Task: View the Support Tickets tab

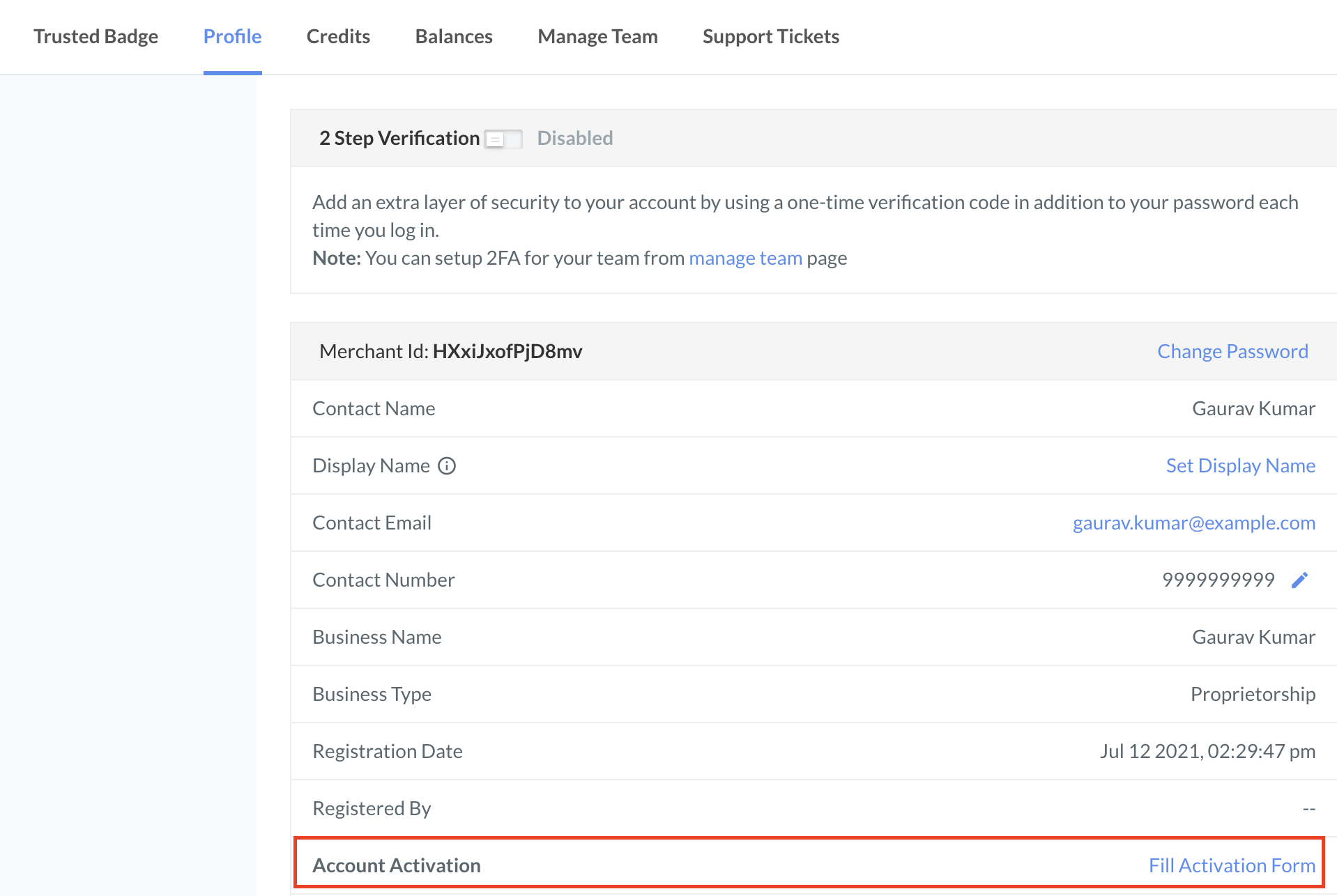Action: tap(771, 36)
